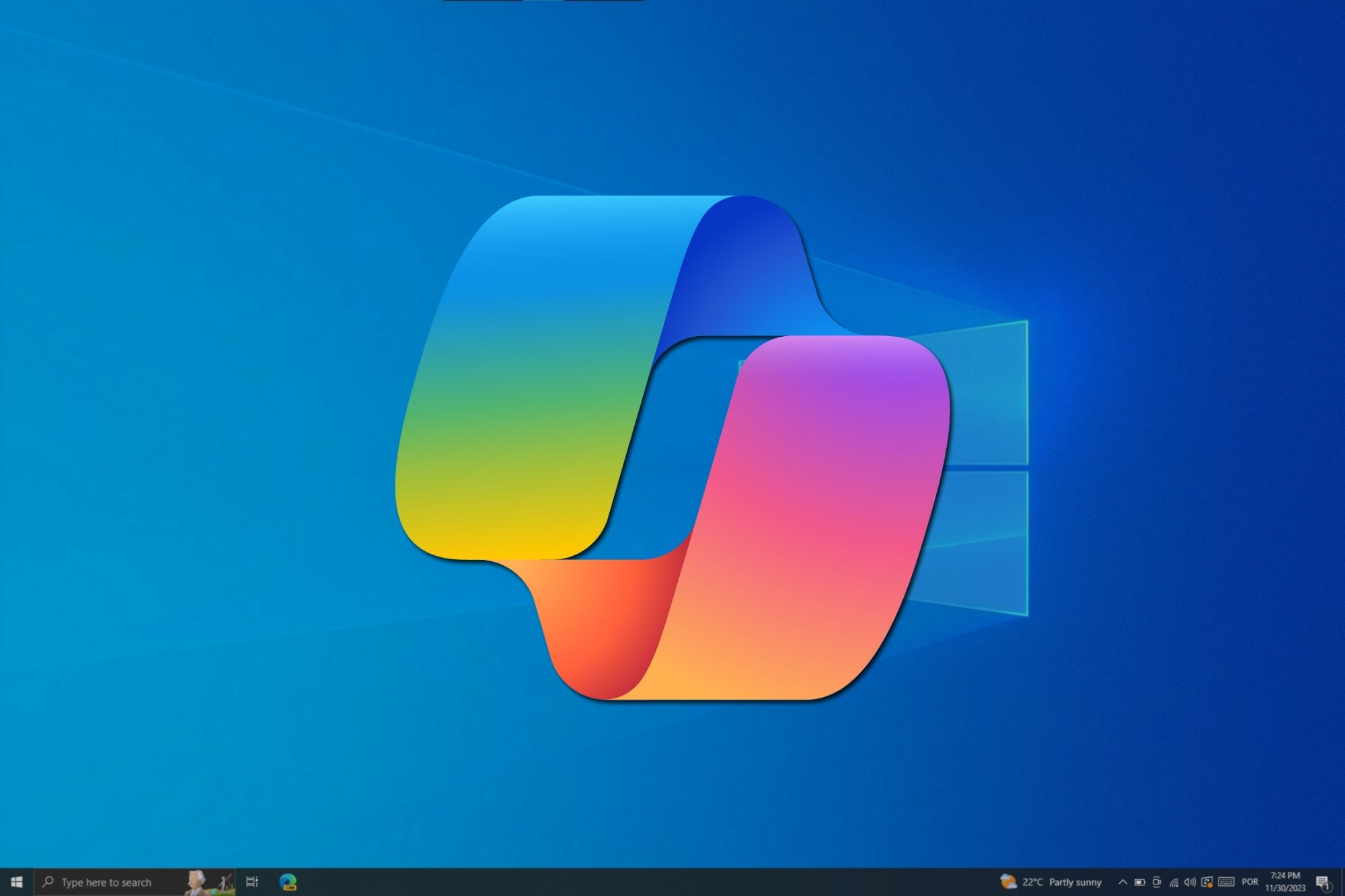Image resolution: width=1345 pixels, height=896 pixels.
Task: Click the battery status icon
Action: click(x=1139, y=882)
